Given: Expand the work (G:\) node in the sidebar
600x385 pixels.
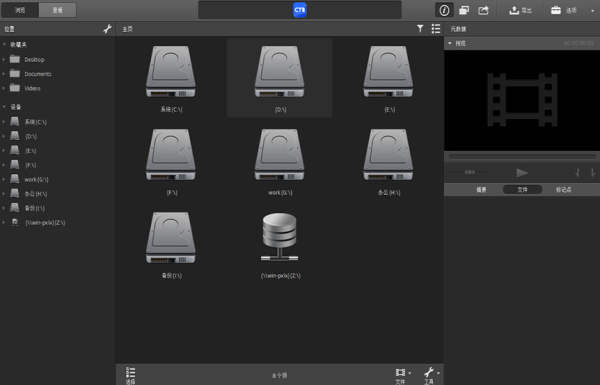Looking at the screenshot, I should point(4,179).
